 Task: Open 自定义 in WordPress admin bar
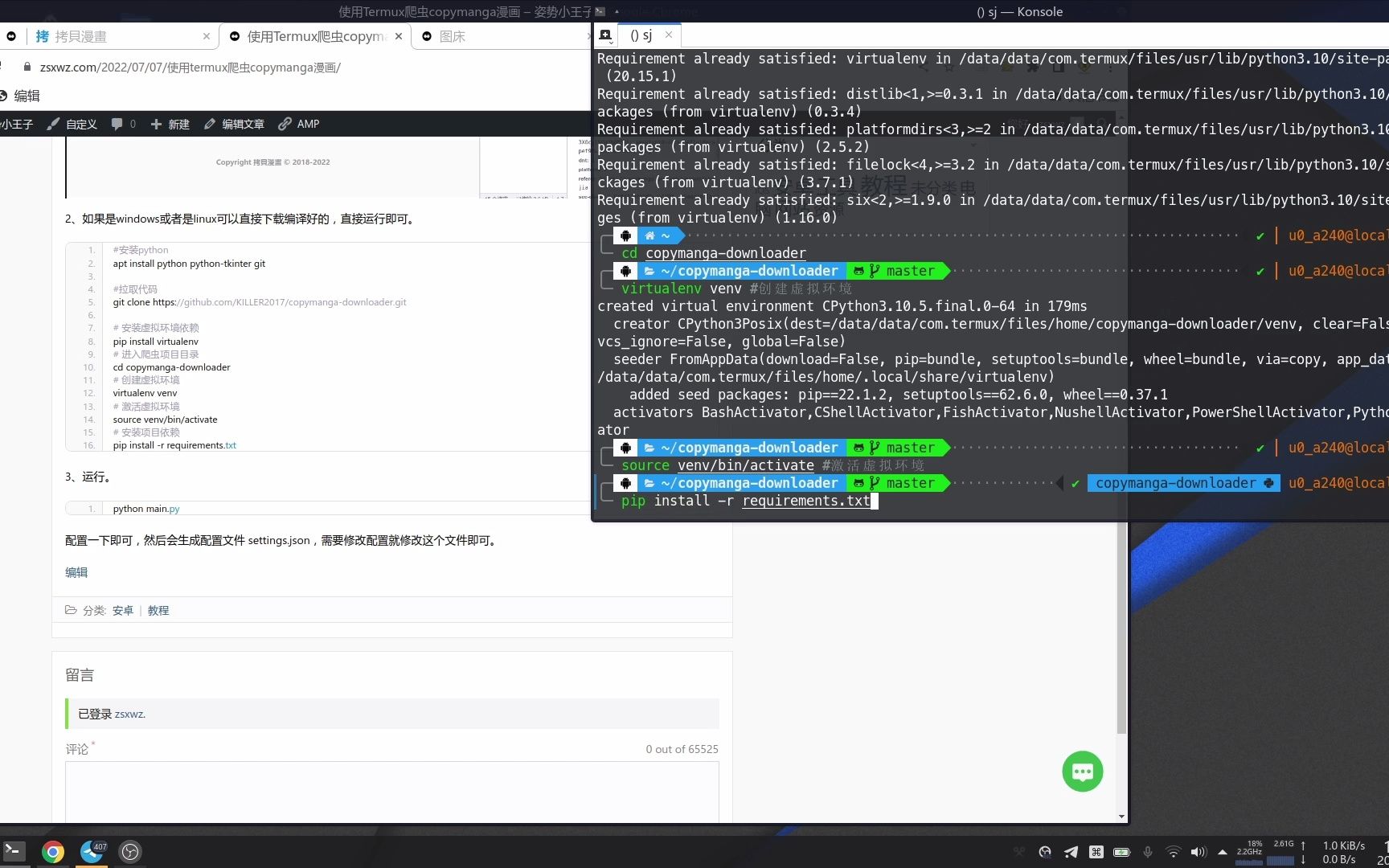point(72,124)
